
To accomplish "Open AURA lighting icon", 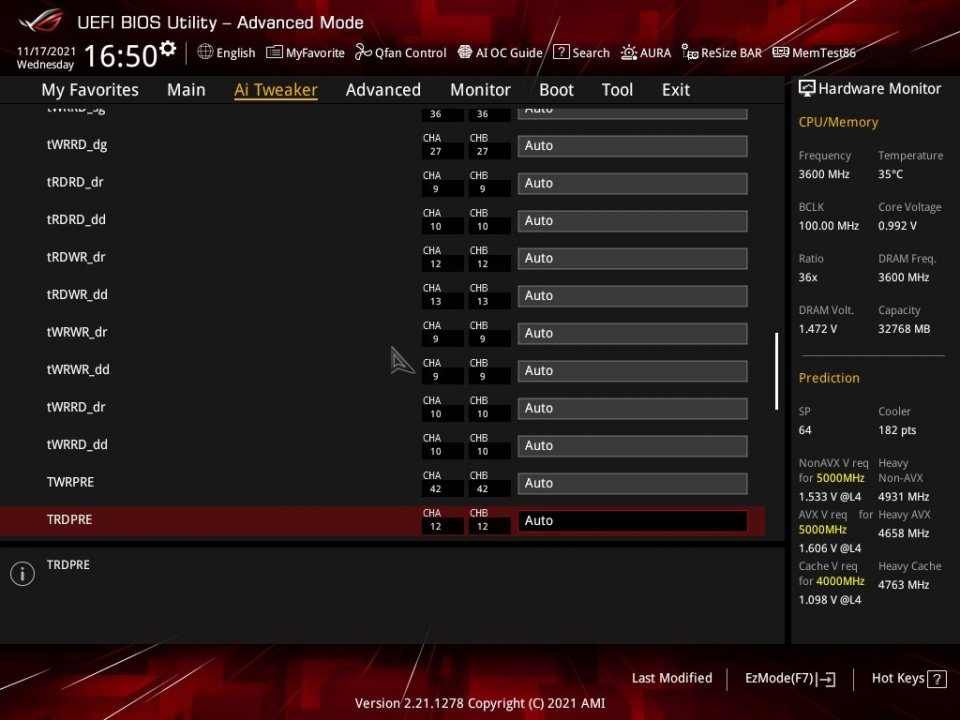I will coord(629,53).
